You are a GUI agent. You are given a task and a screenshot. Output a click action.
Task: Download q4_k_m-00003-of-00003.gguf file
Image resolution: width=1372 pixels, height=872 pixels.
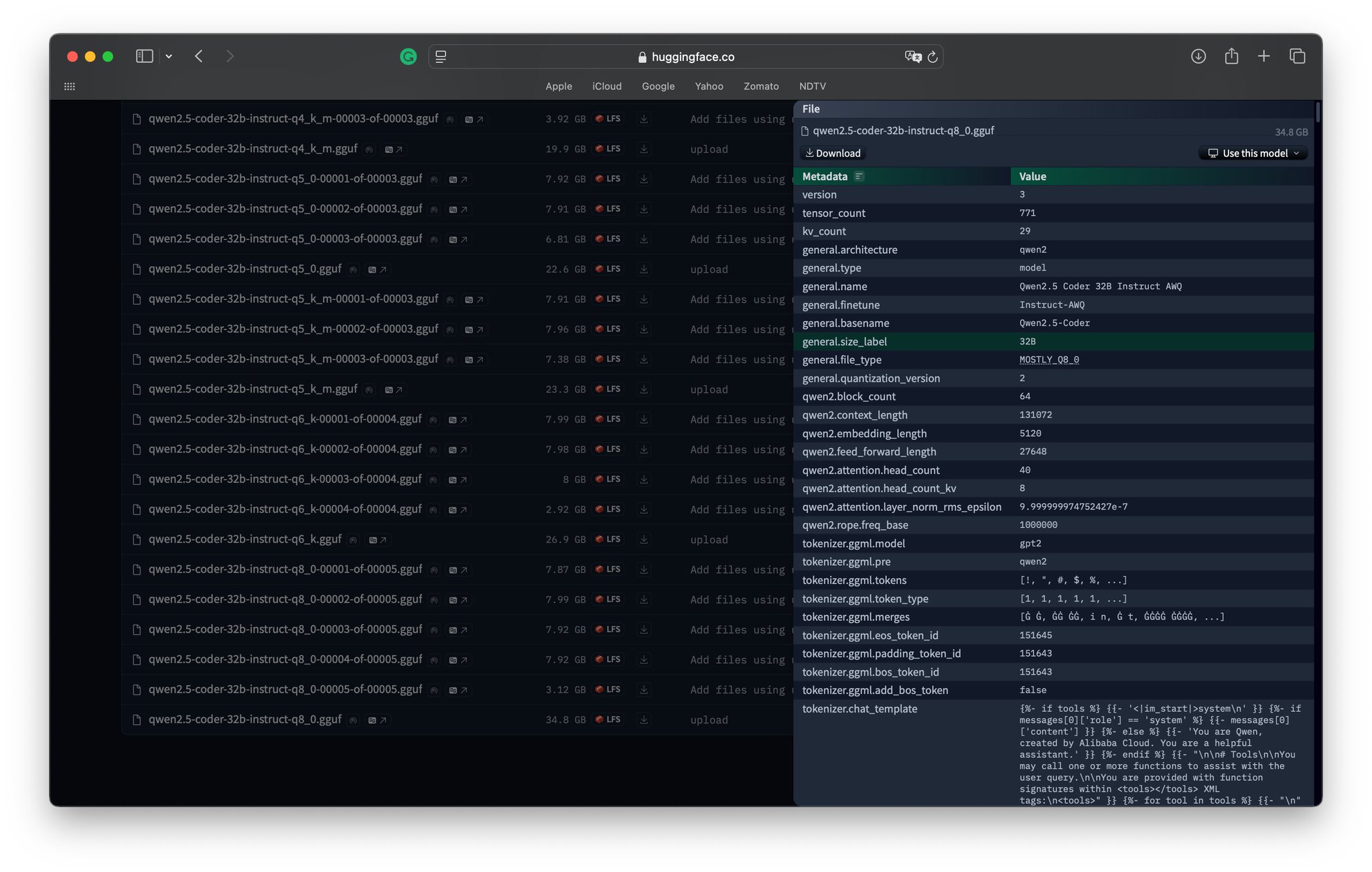[x=644, y=119]
